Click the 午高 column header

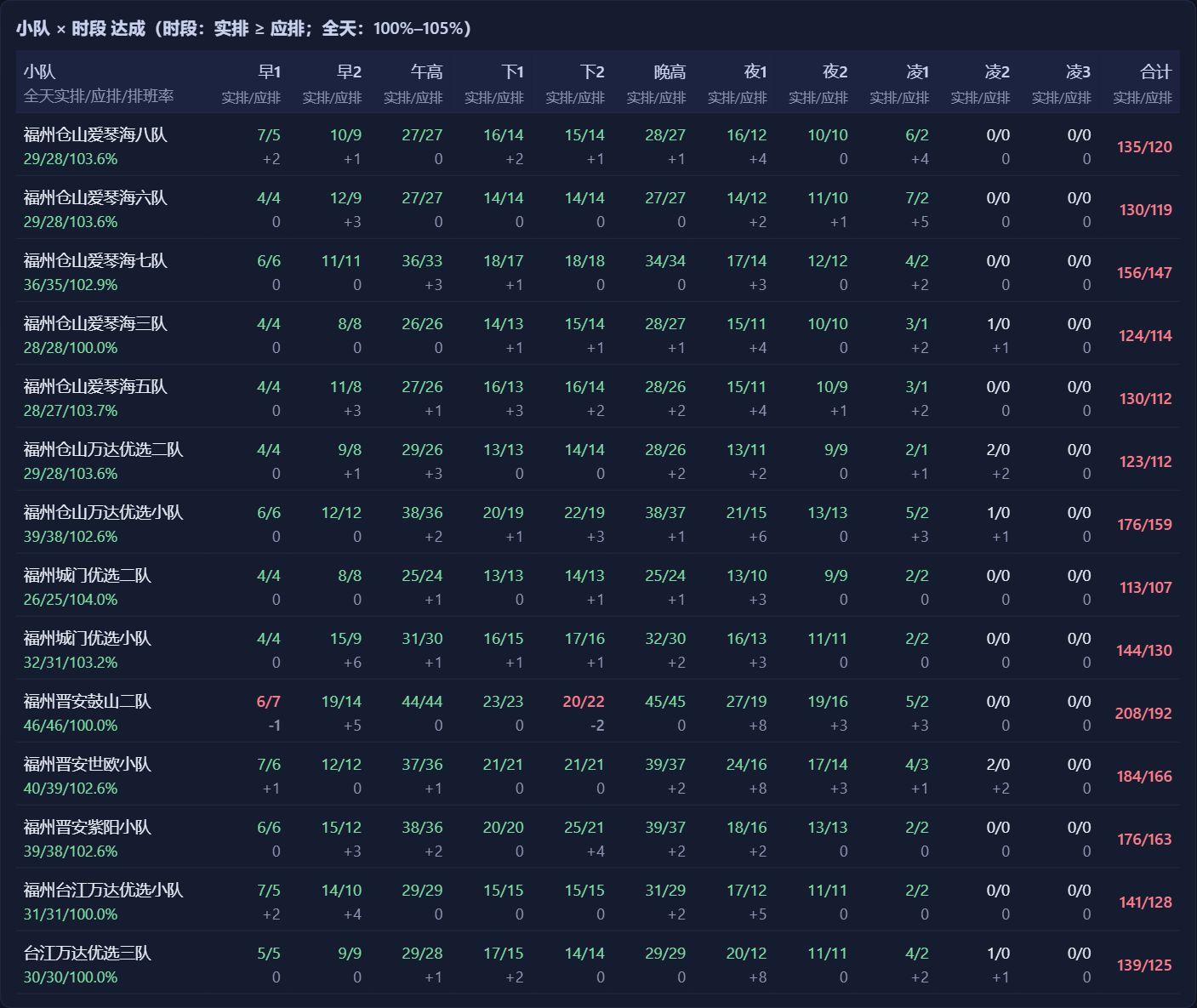pyautogui.click(x=427, y=72)
